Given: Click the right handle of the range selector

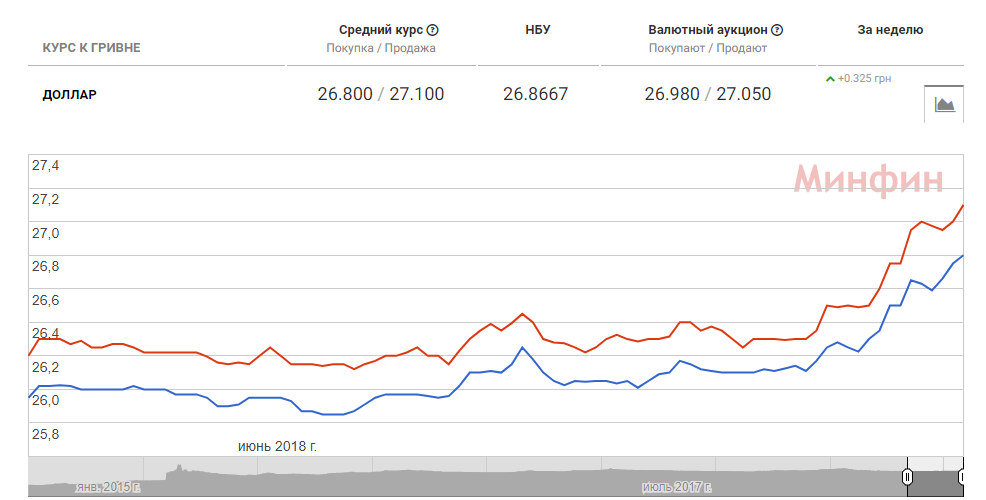Looking at the screenshot, I should coord(962,477).
